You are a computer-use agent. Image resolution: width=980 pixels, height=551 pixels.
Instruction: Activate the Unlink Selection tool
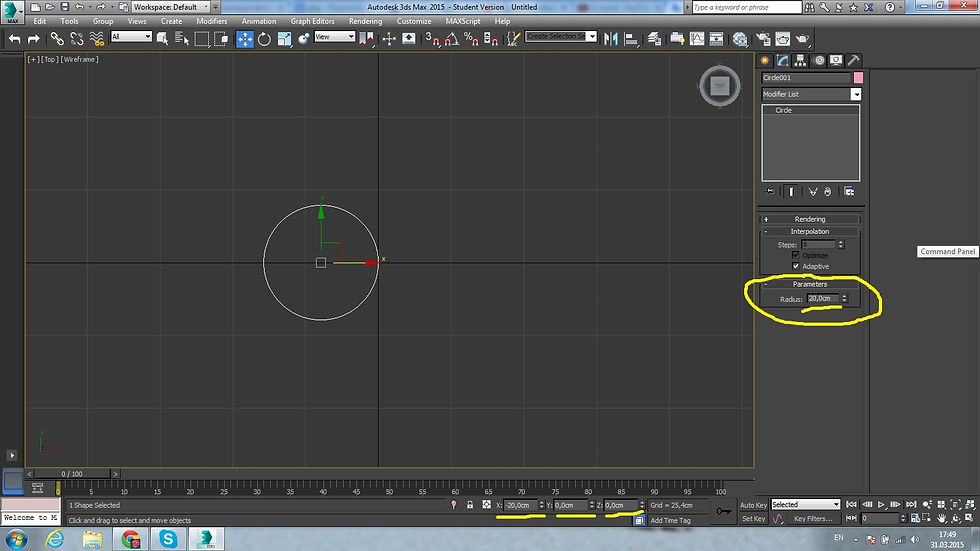click(x=77, y=39)
